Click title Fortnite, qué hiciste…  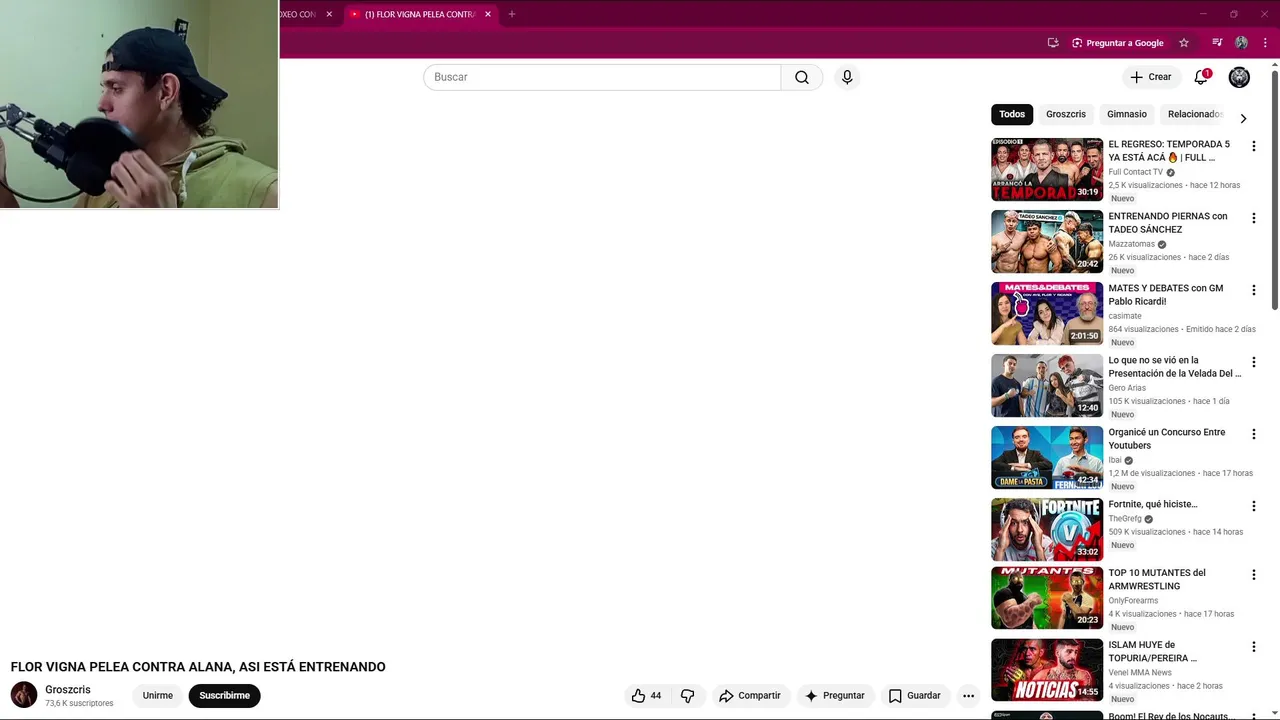click(x=1153, y=504)
